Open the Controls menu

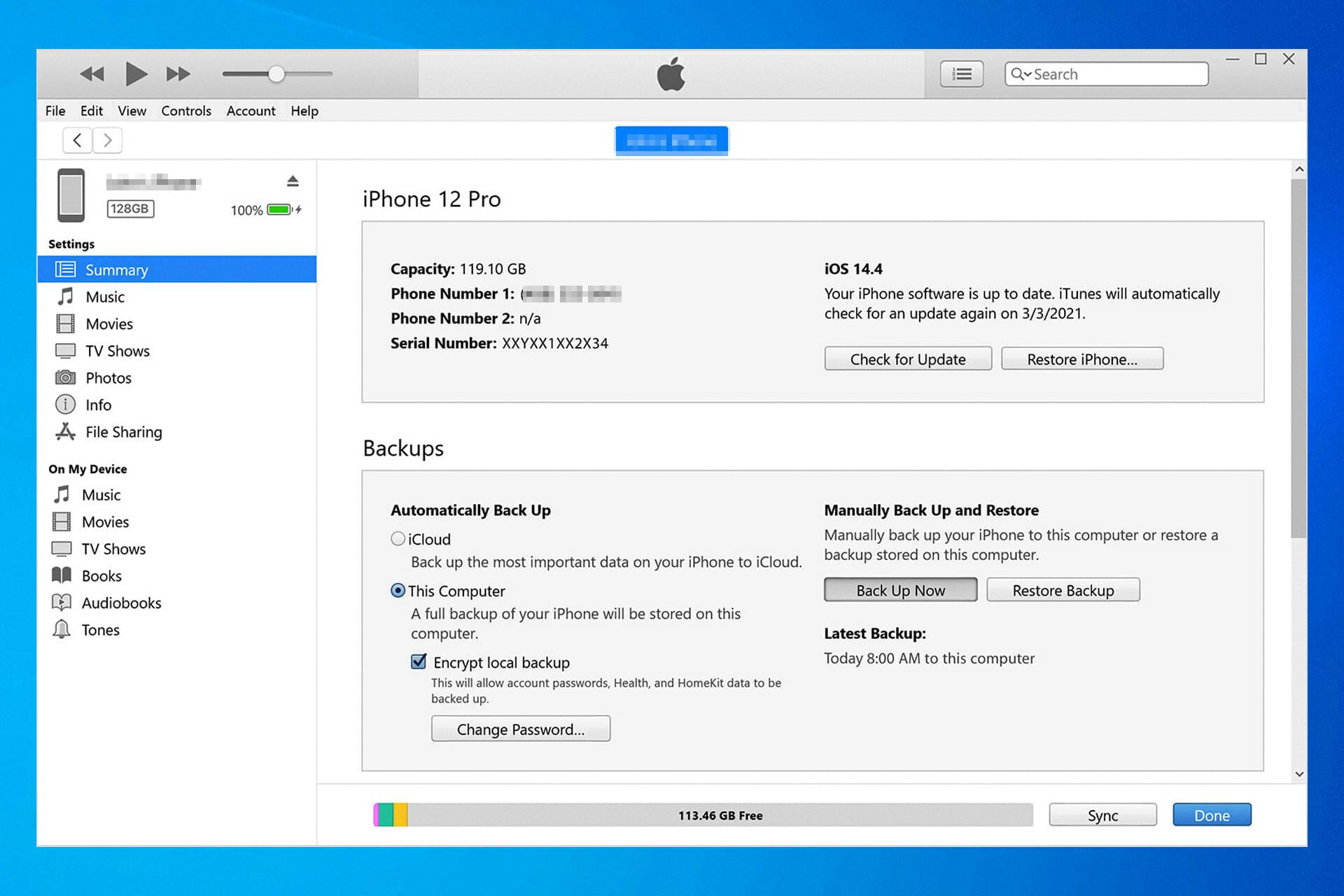[x=185, y=111]
